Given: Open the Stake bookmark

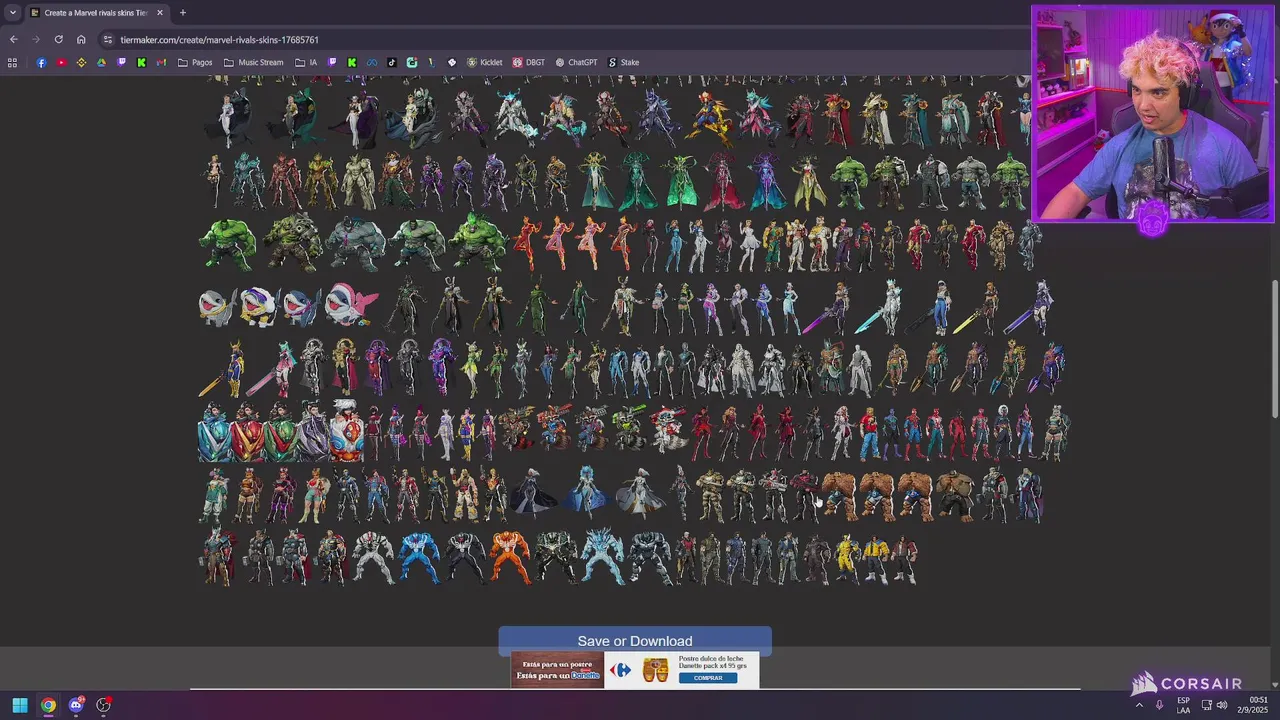Looking at the screenshot, I should [x=623, y=62].
